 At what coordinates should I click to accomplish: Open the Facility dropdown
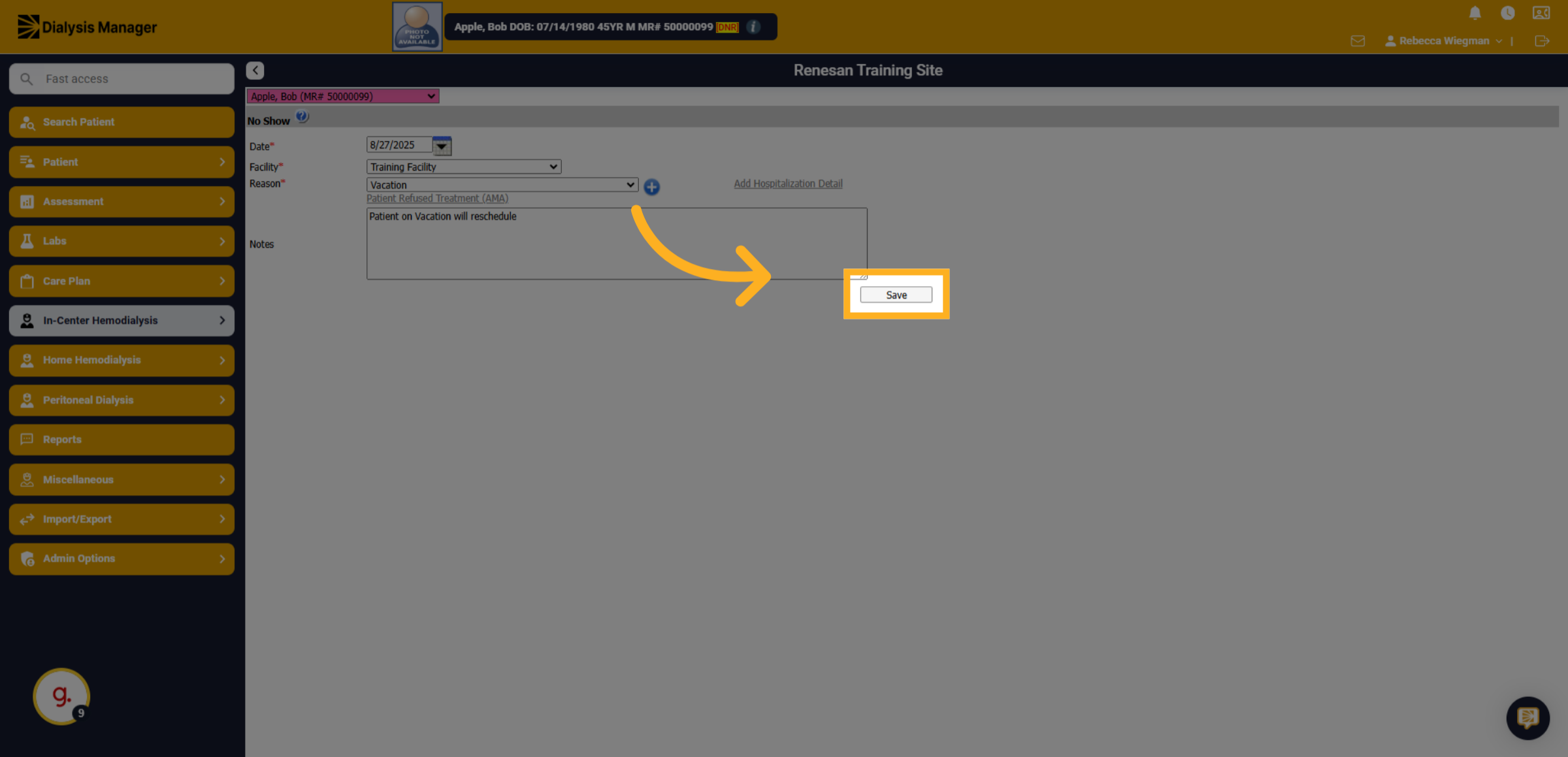(x=464, y=167)
